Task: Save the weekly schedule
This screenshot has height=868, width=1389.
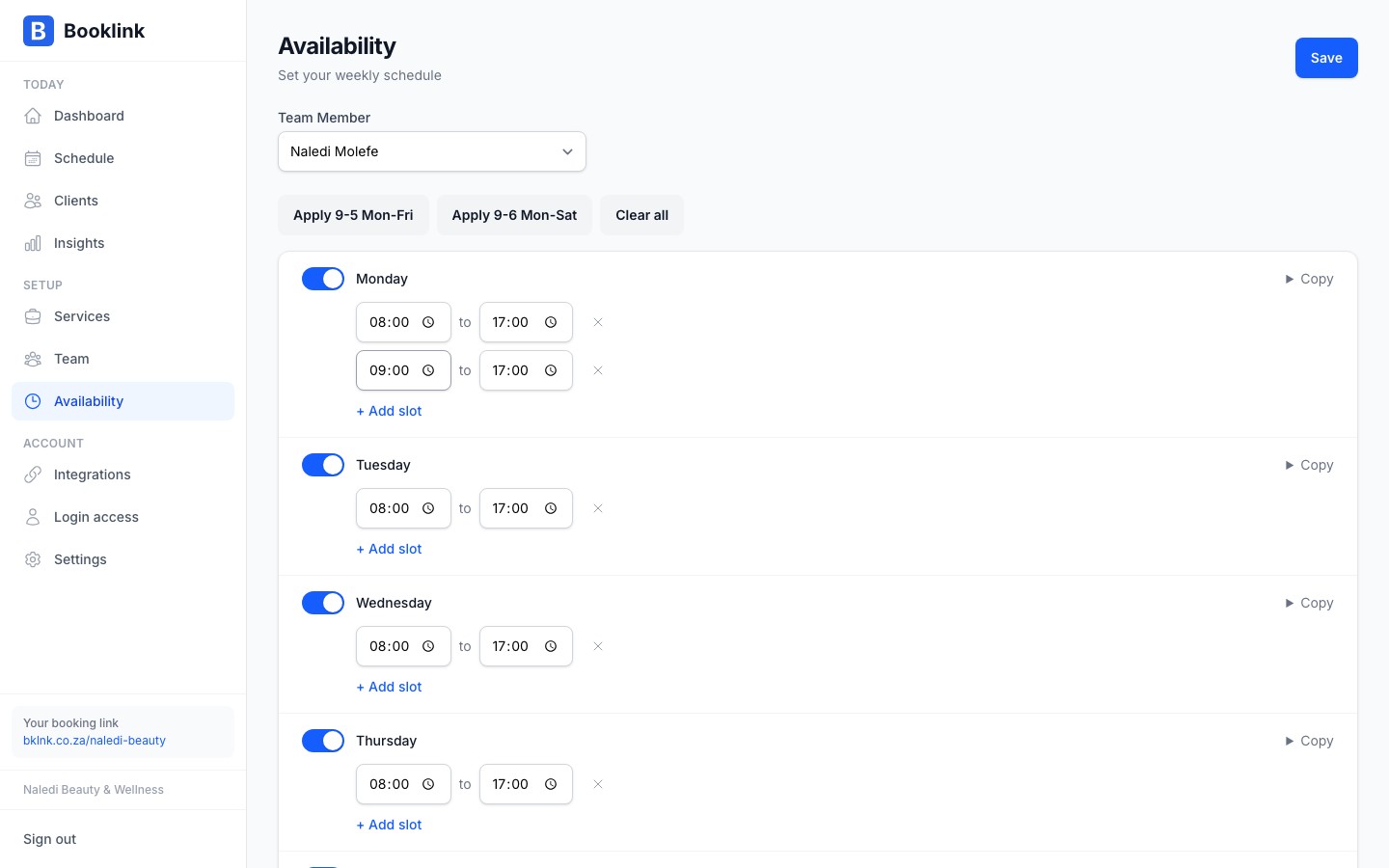Action: (1326, 58)
